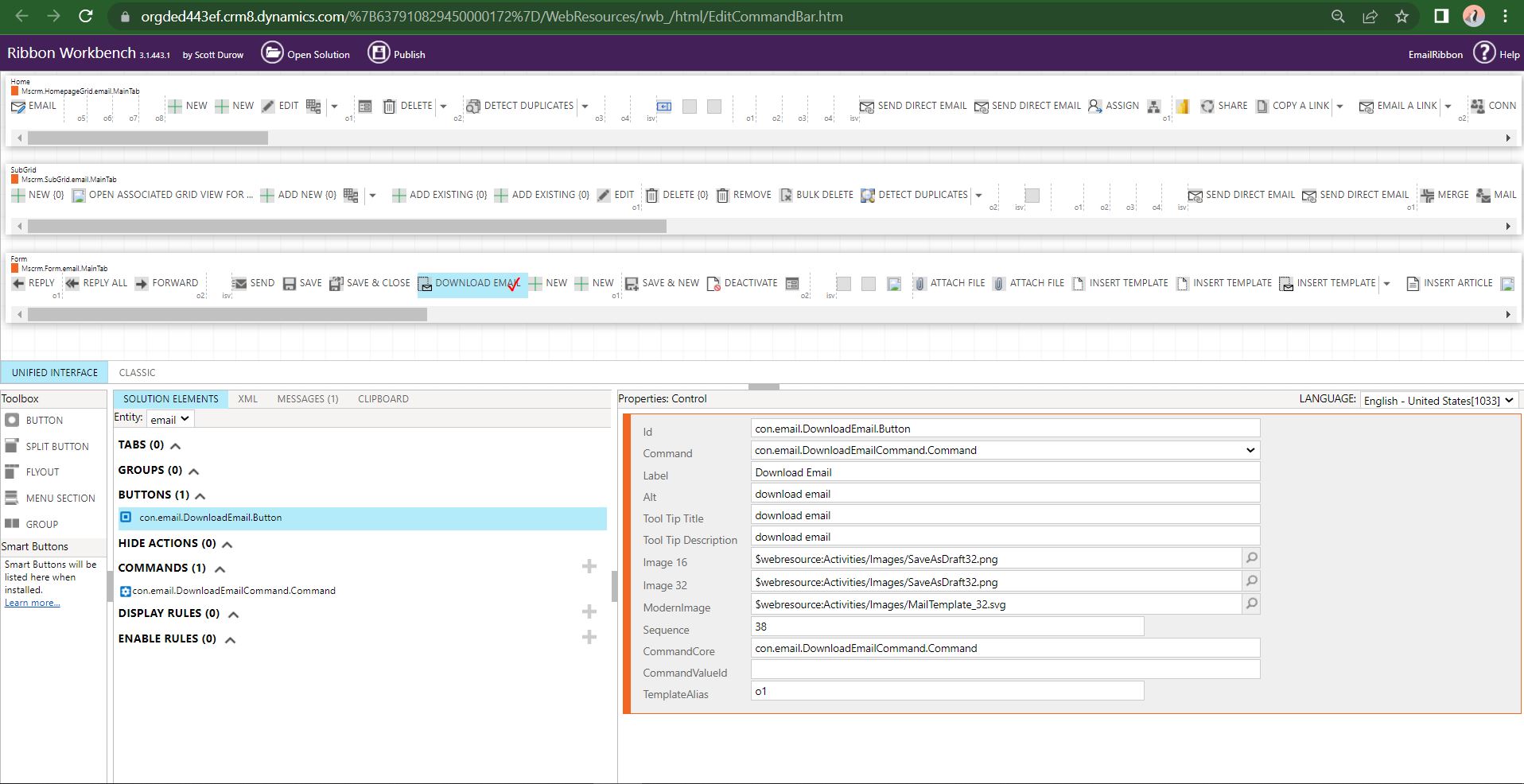Select the Remove SubGrid button
The height and width of the screenshot is (784, 1524).
[744, 195]
